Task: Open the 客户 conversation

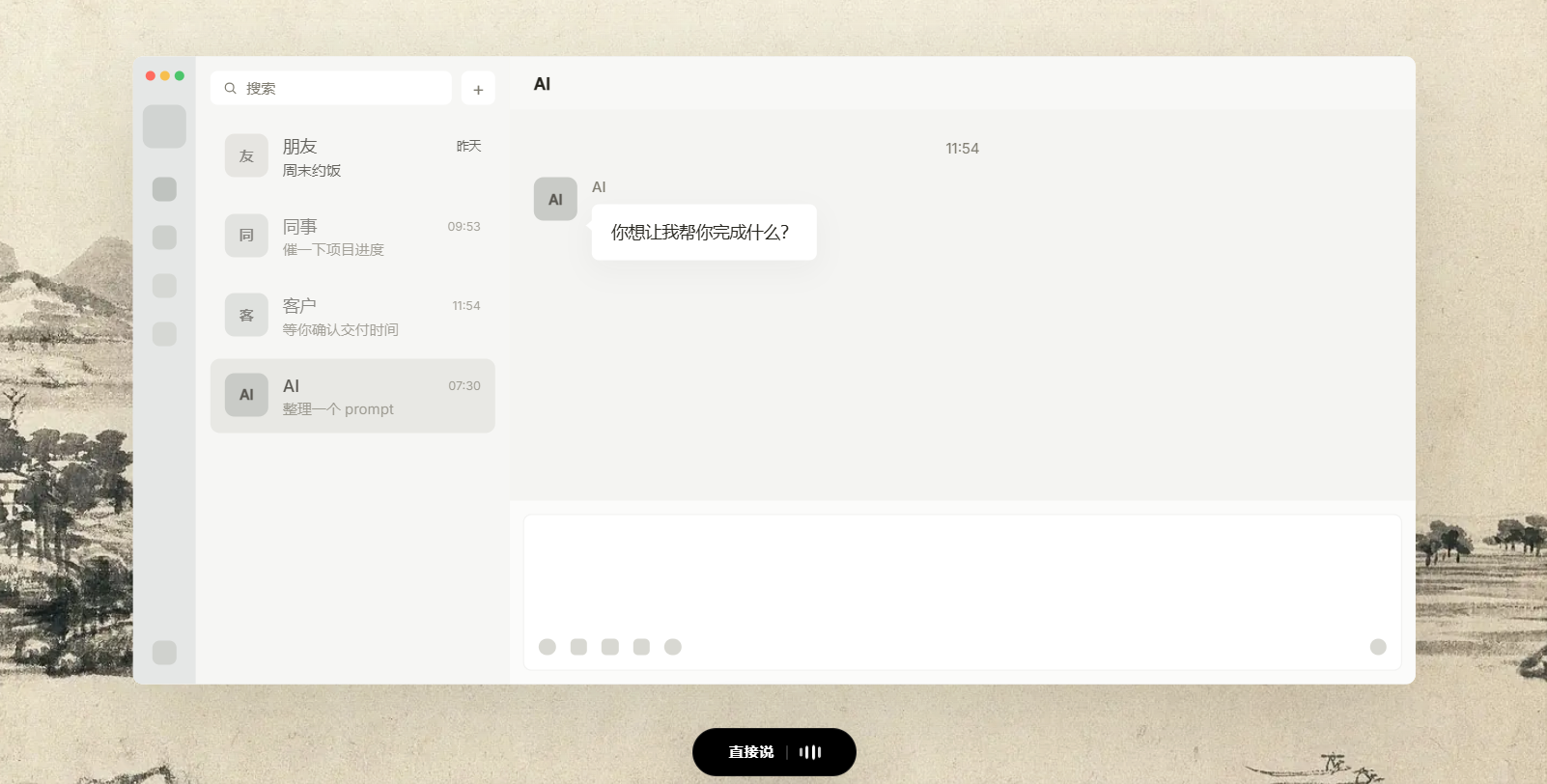Action: click(x=352, y=316)
